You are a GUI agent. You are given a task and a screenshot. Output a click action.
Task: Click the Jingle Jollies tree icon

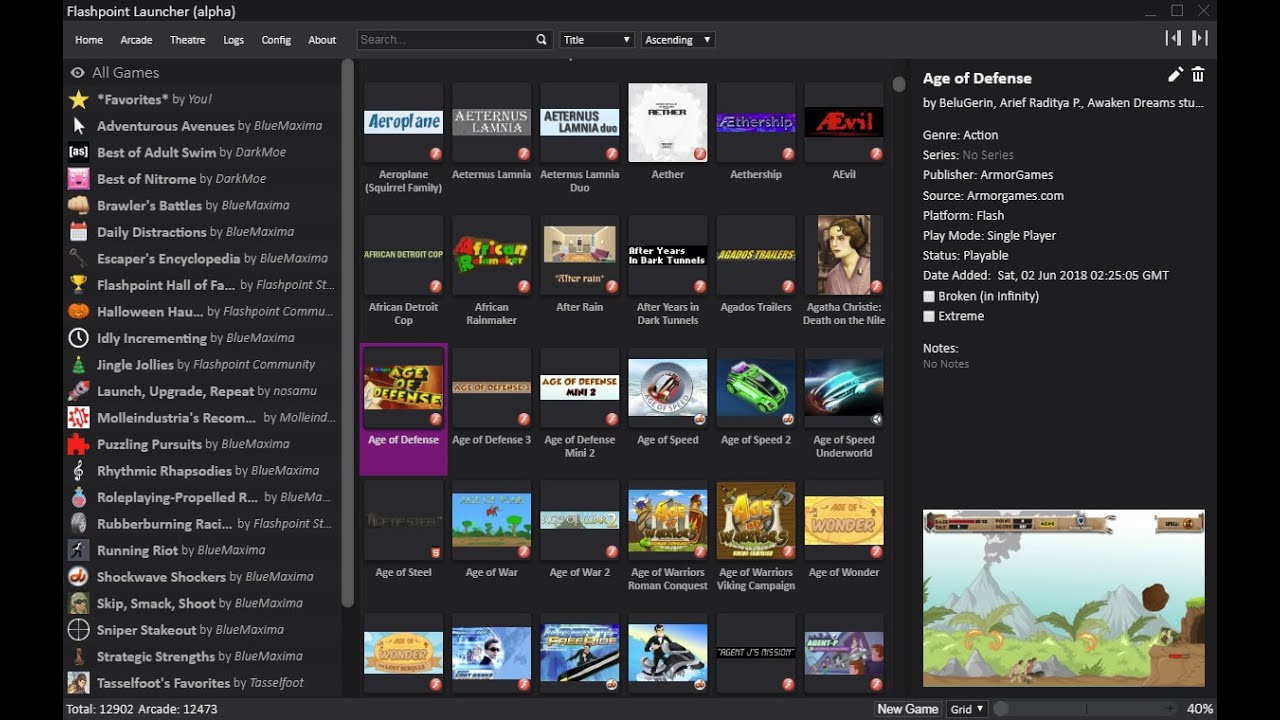(x=78, y=364)
